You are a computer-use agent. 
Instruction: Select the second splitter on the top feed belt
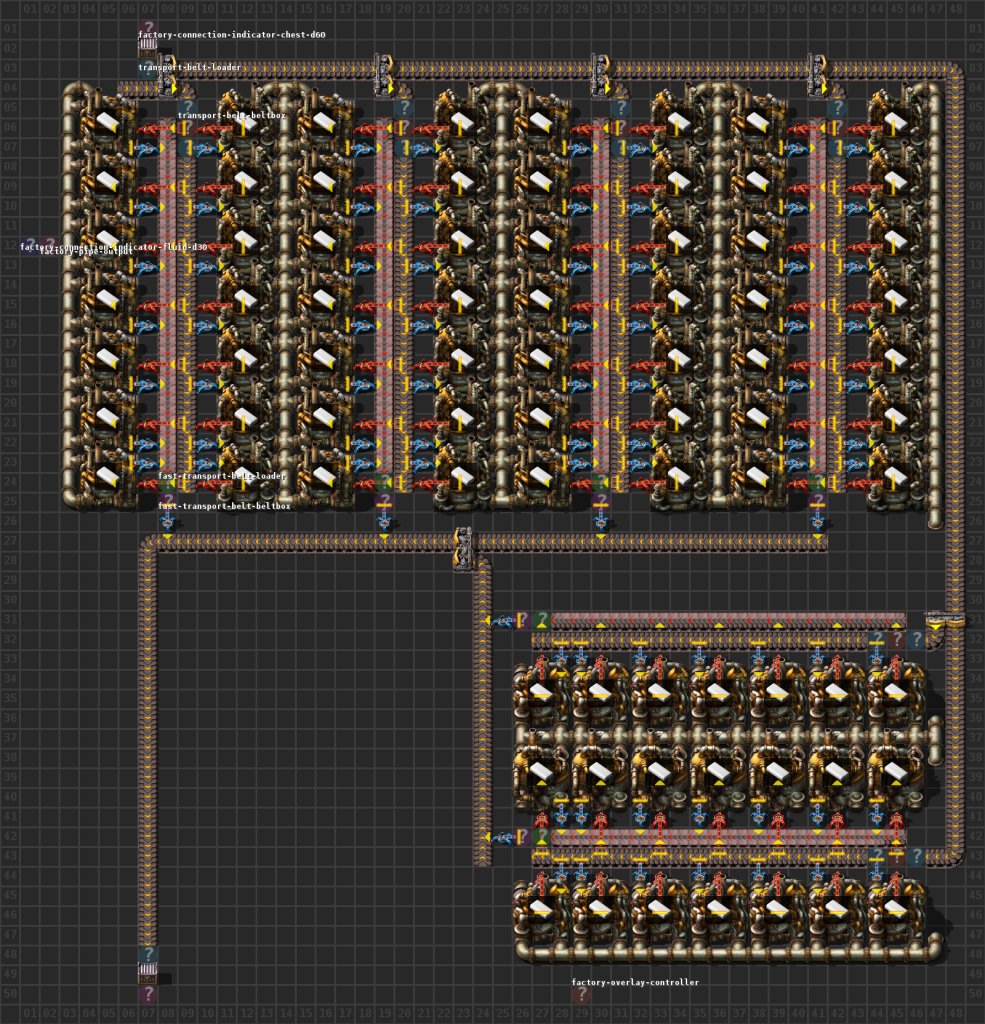pos(384,75)
